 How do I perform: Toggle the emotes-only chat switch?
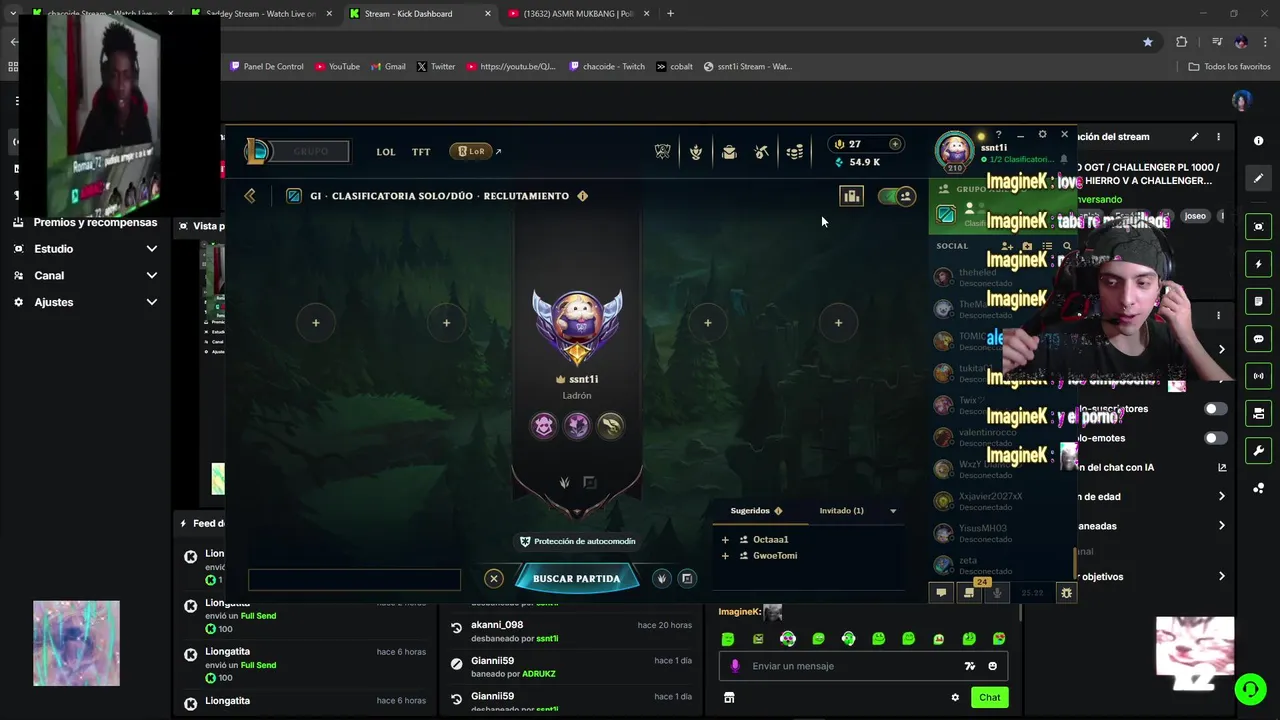pos(1215,438)
